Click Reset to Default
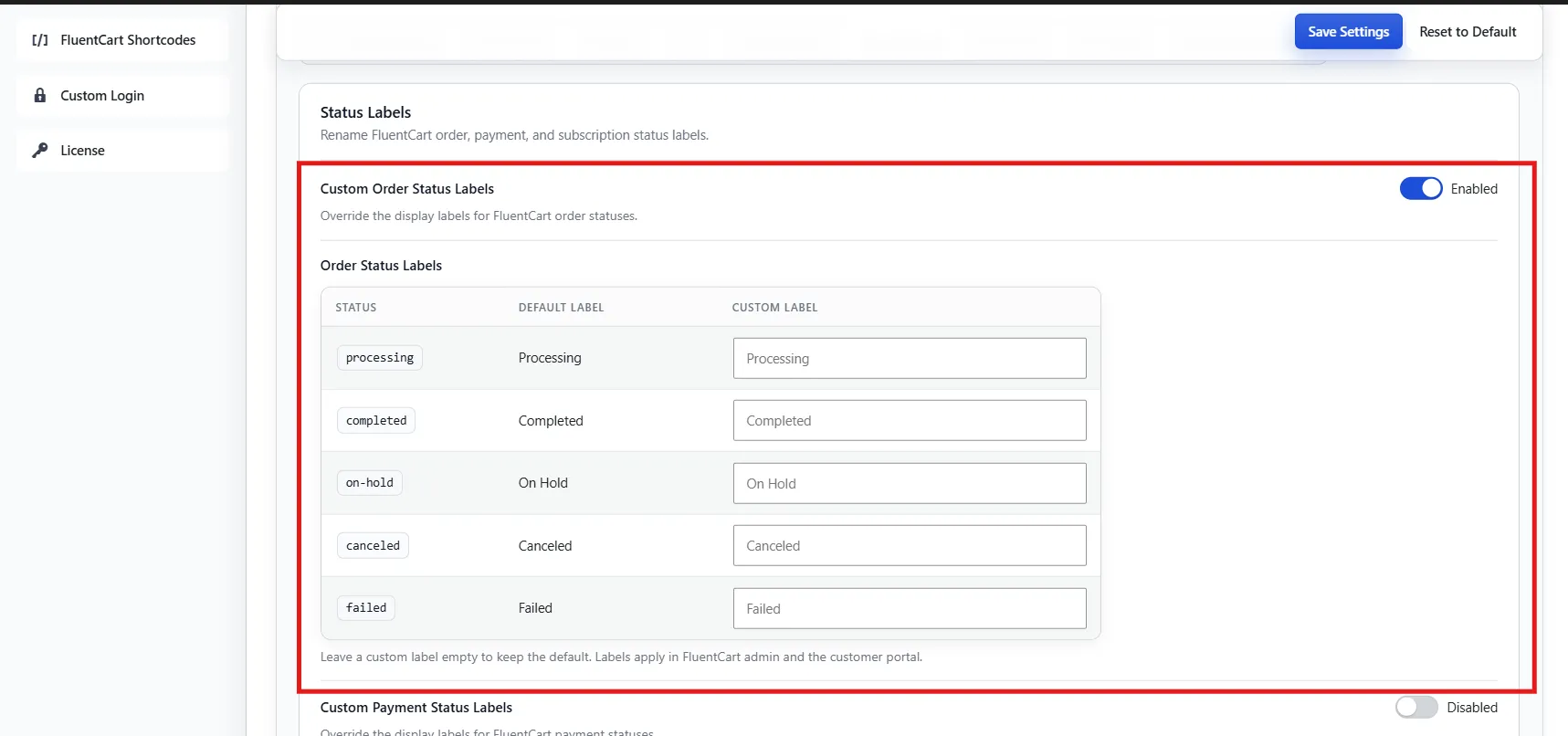The height and width of the screenshot is (736, 1568). tap(1468, 32)
